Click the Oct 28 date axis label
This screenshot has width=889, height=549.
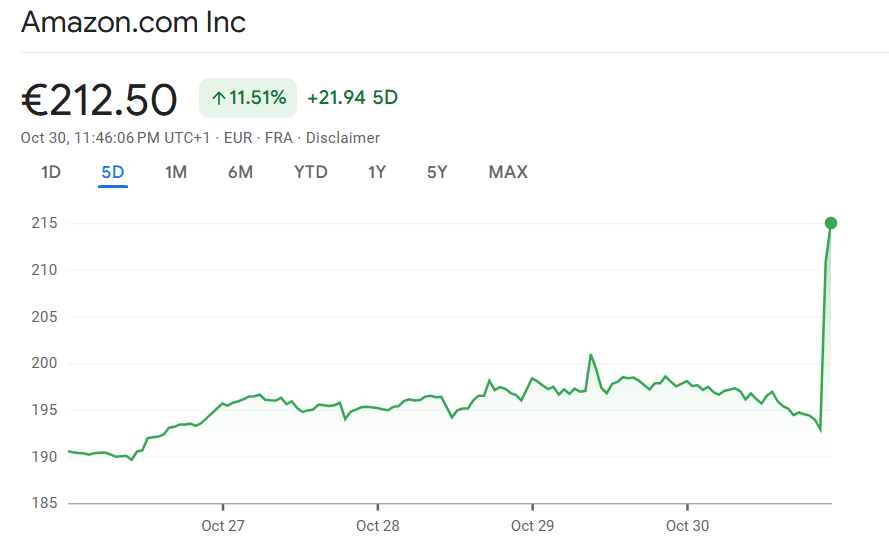point(377,526)
